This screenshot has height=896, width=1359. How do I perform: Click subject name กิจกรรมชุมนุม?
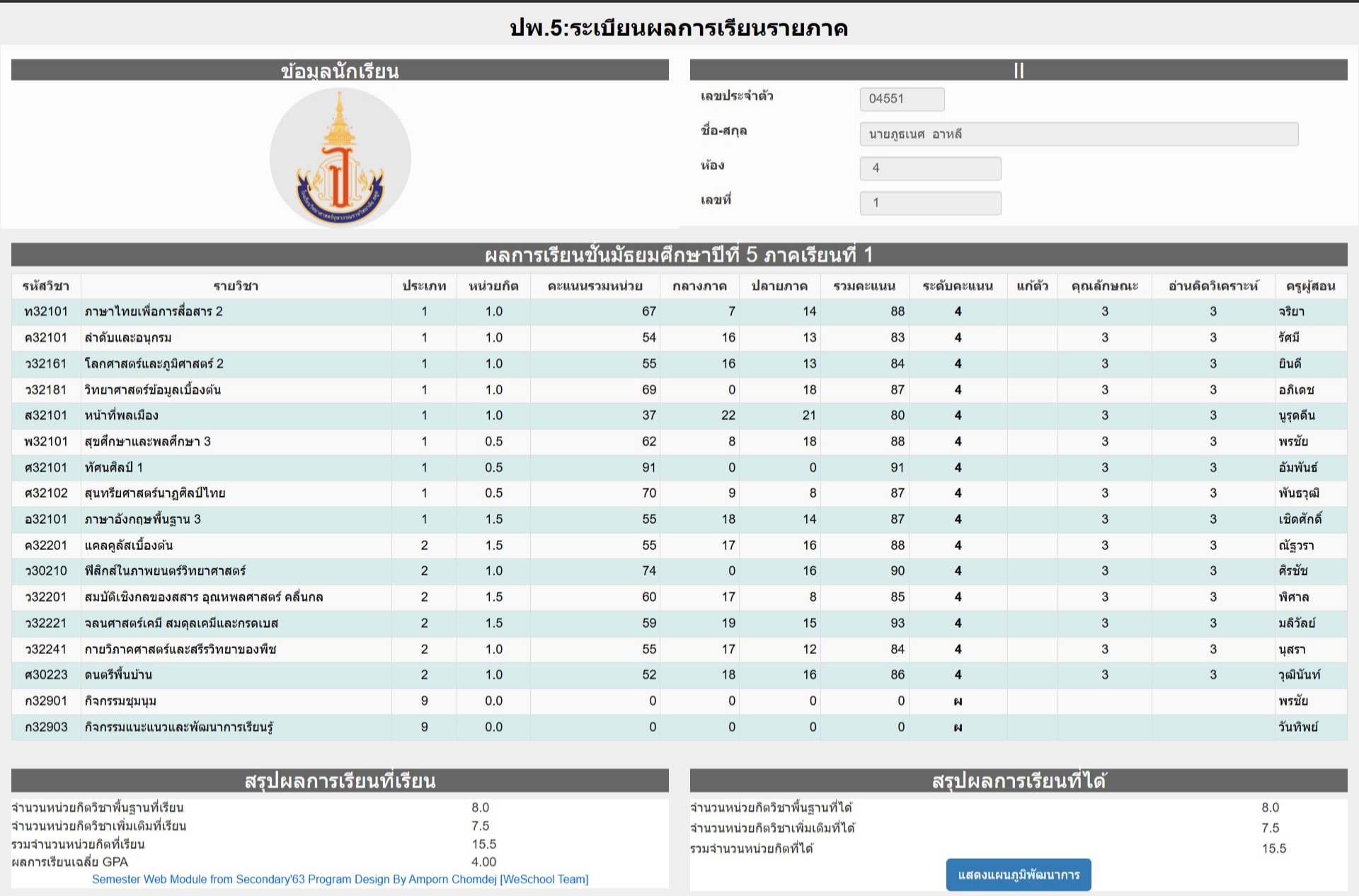tap(120, 701)
